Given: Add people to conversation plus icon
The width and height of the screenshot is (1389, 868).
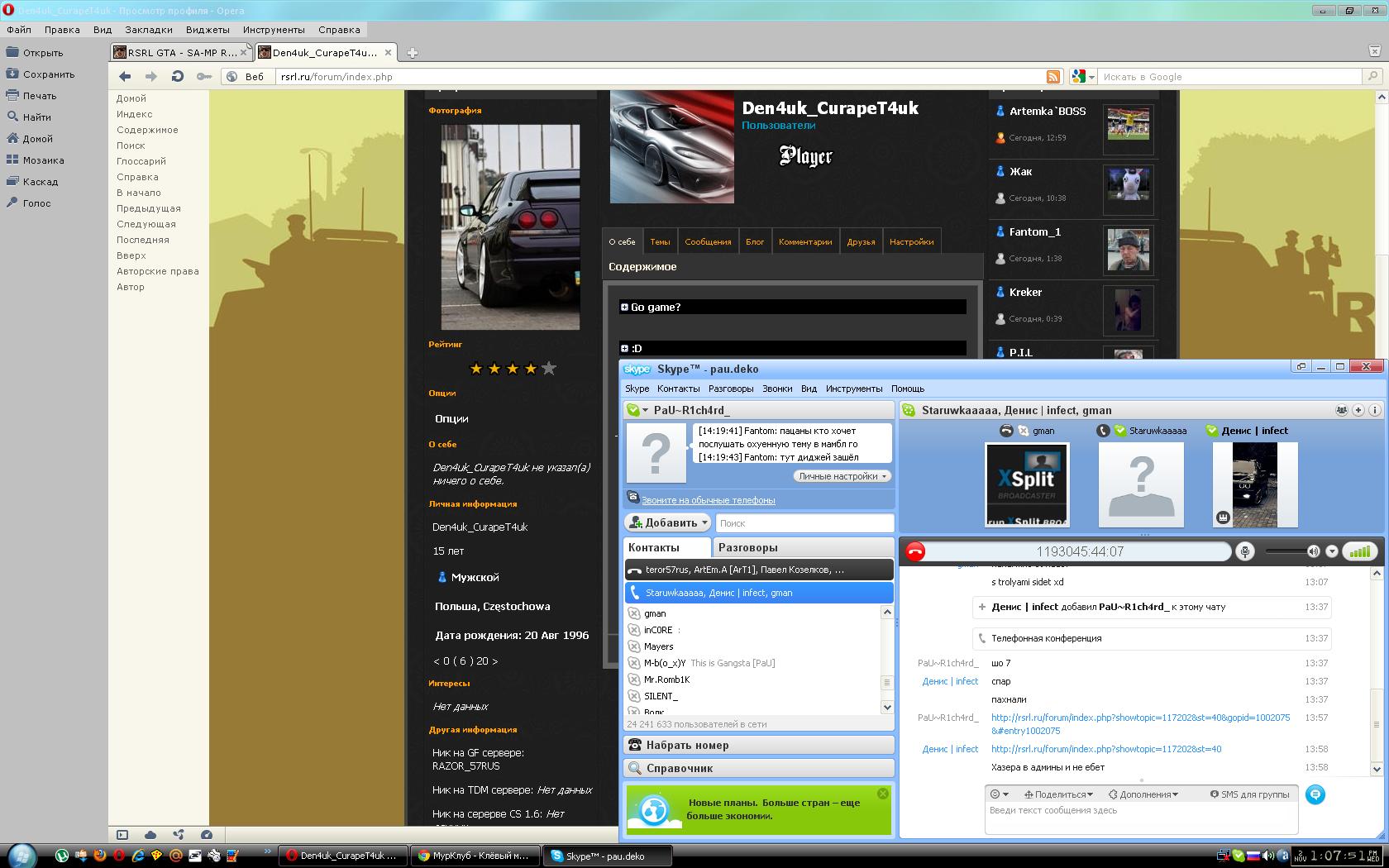Looking at the screenshot, I should 1358,410.
